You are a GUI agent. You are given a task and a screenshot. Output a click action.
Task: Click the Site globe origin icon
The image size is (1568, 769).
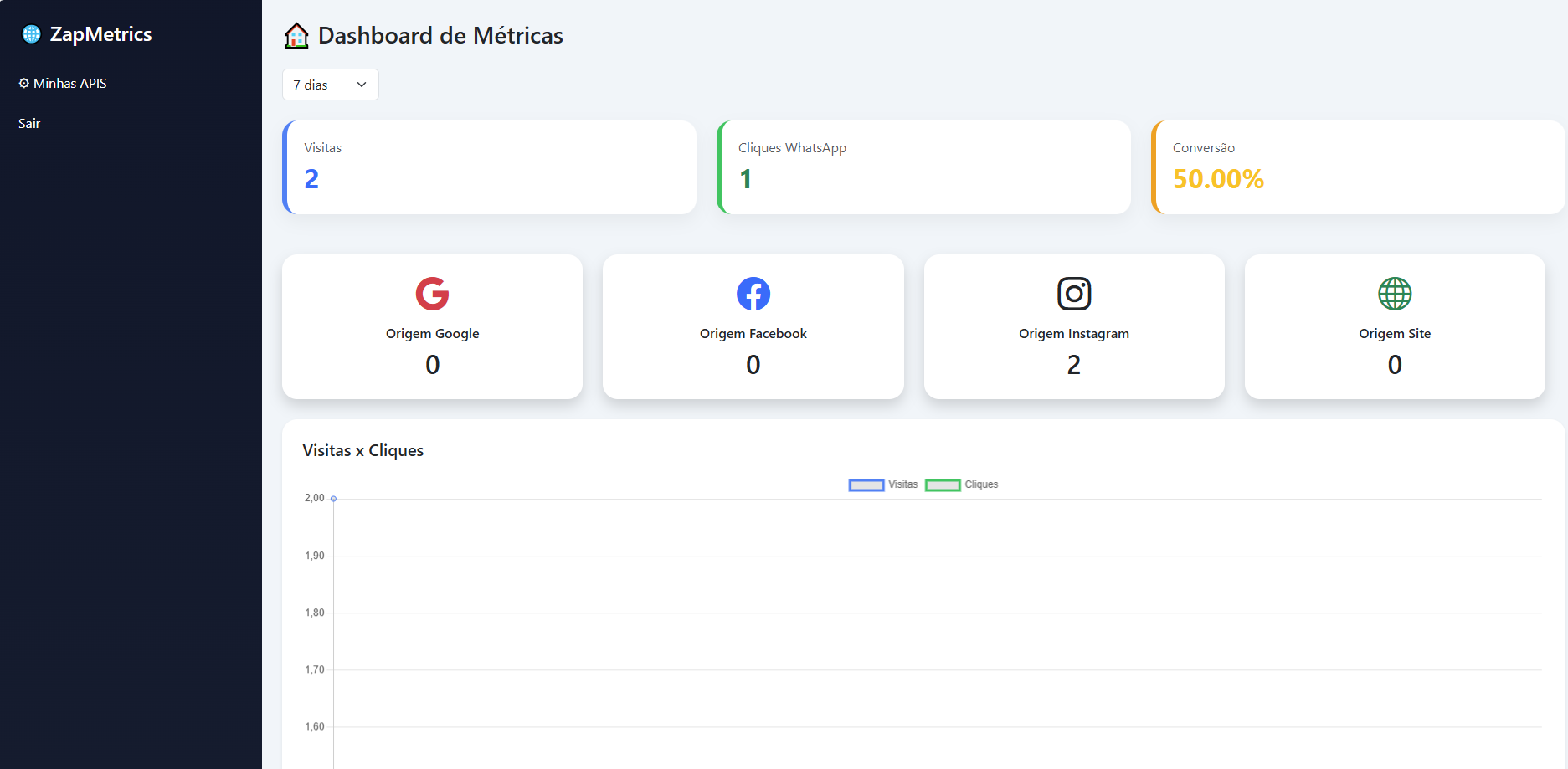(x=1394, y=294)
